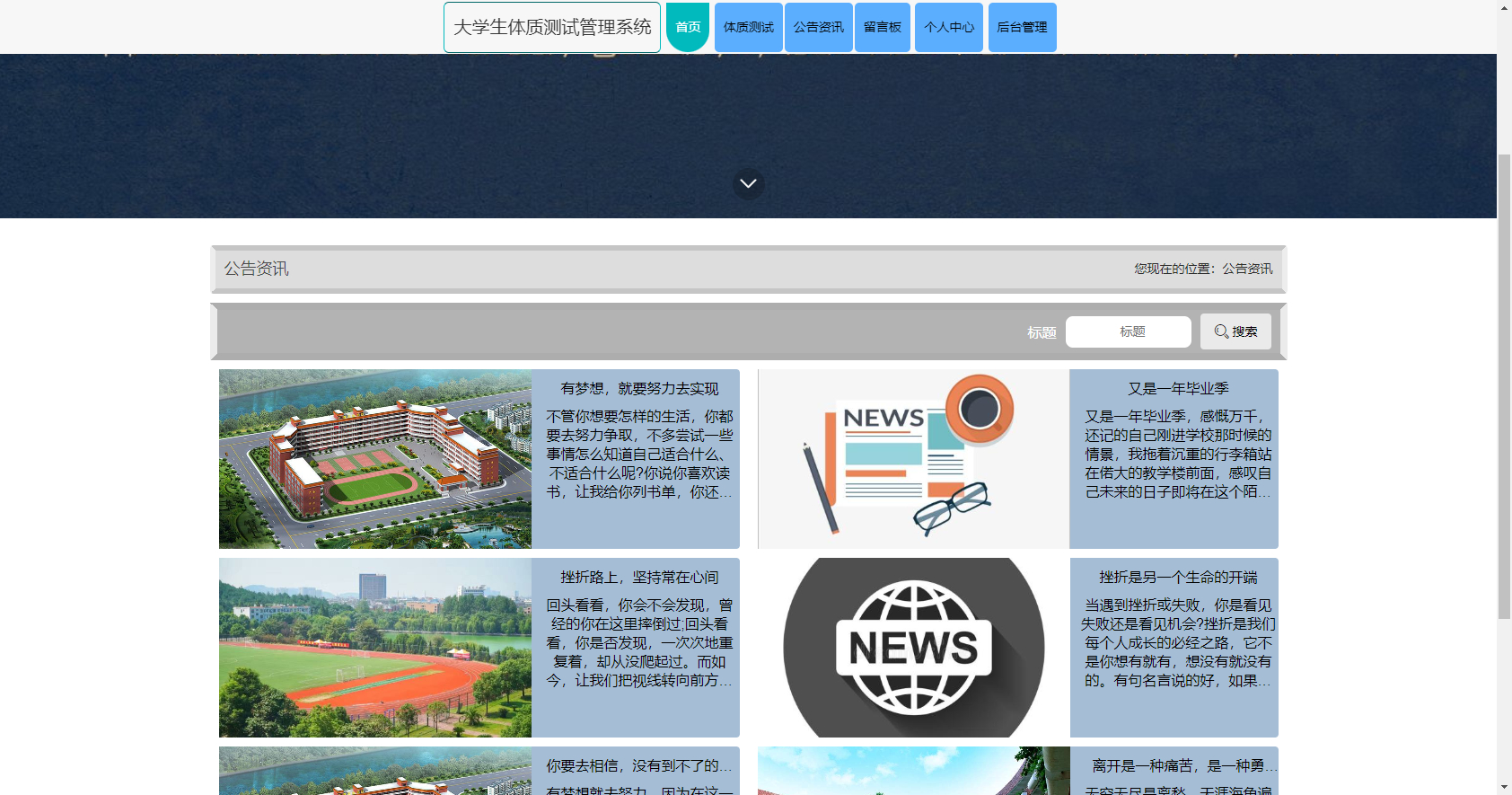Click the magnifier icon in search button
The width and height of the screenshot is (1512, 795).
pos(1221,331)
